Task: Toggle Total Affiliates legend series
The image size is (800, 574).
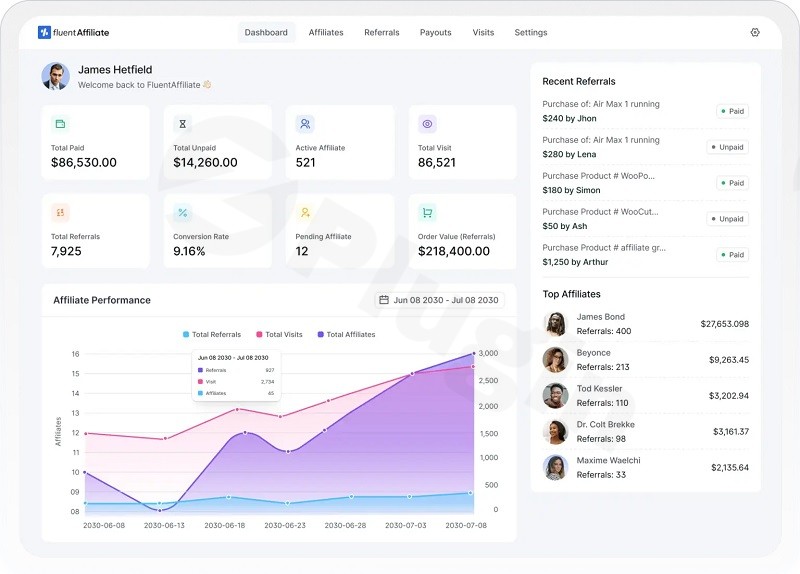Action: click(x=346, y=334)
